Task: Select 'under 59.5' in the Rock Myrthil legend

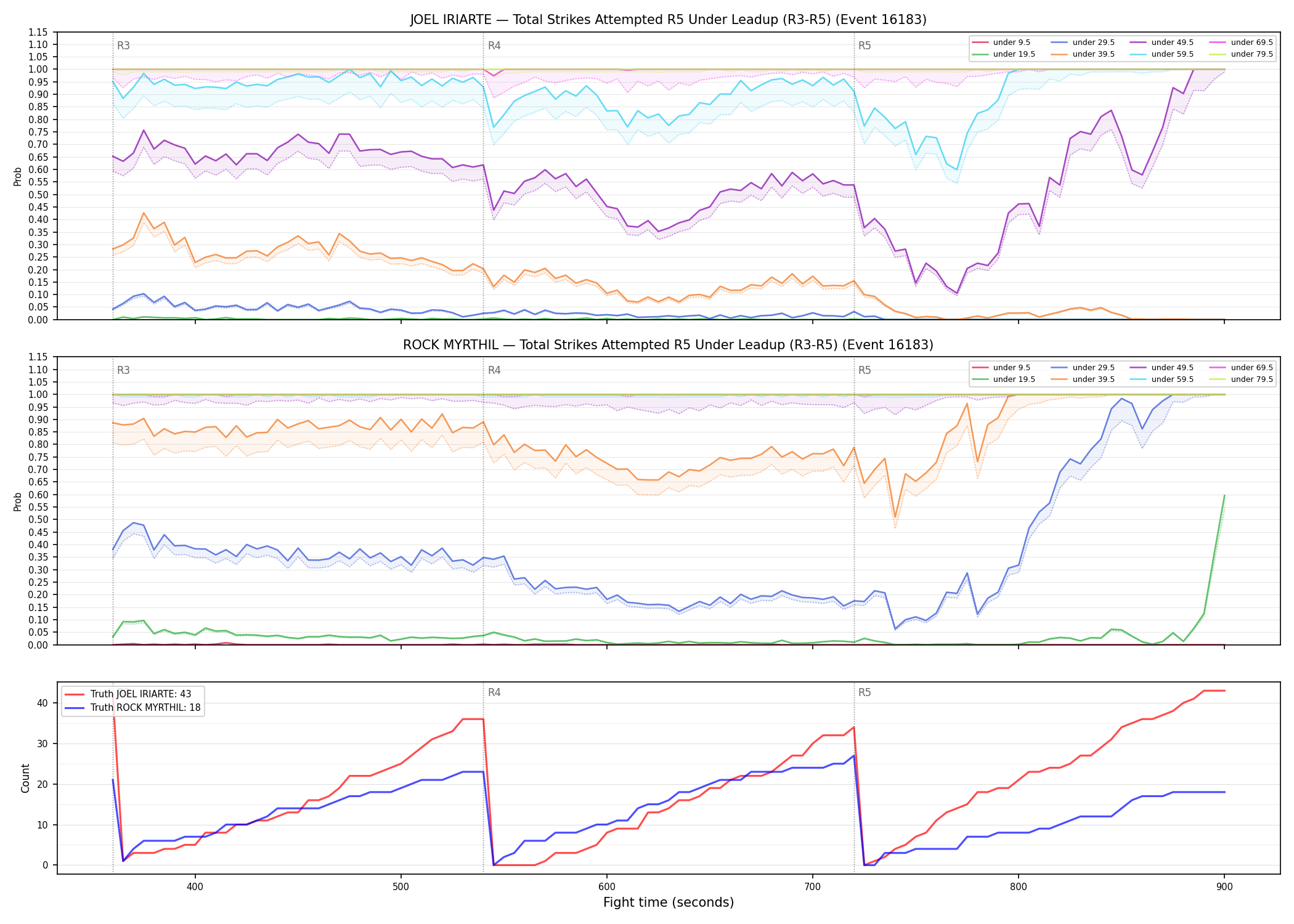Action: (x=1162, y=379)
